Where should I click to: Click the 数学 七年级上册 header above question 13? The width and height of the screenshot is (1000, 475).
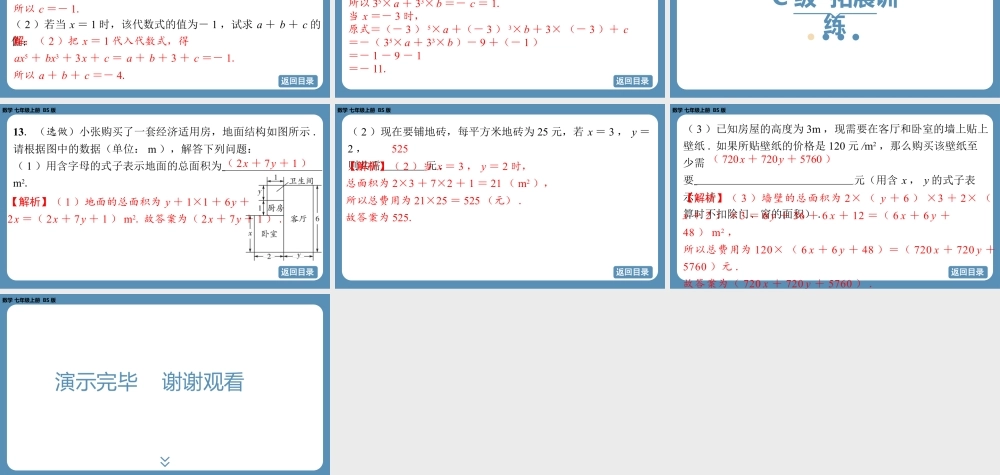pos(28,110)
